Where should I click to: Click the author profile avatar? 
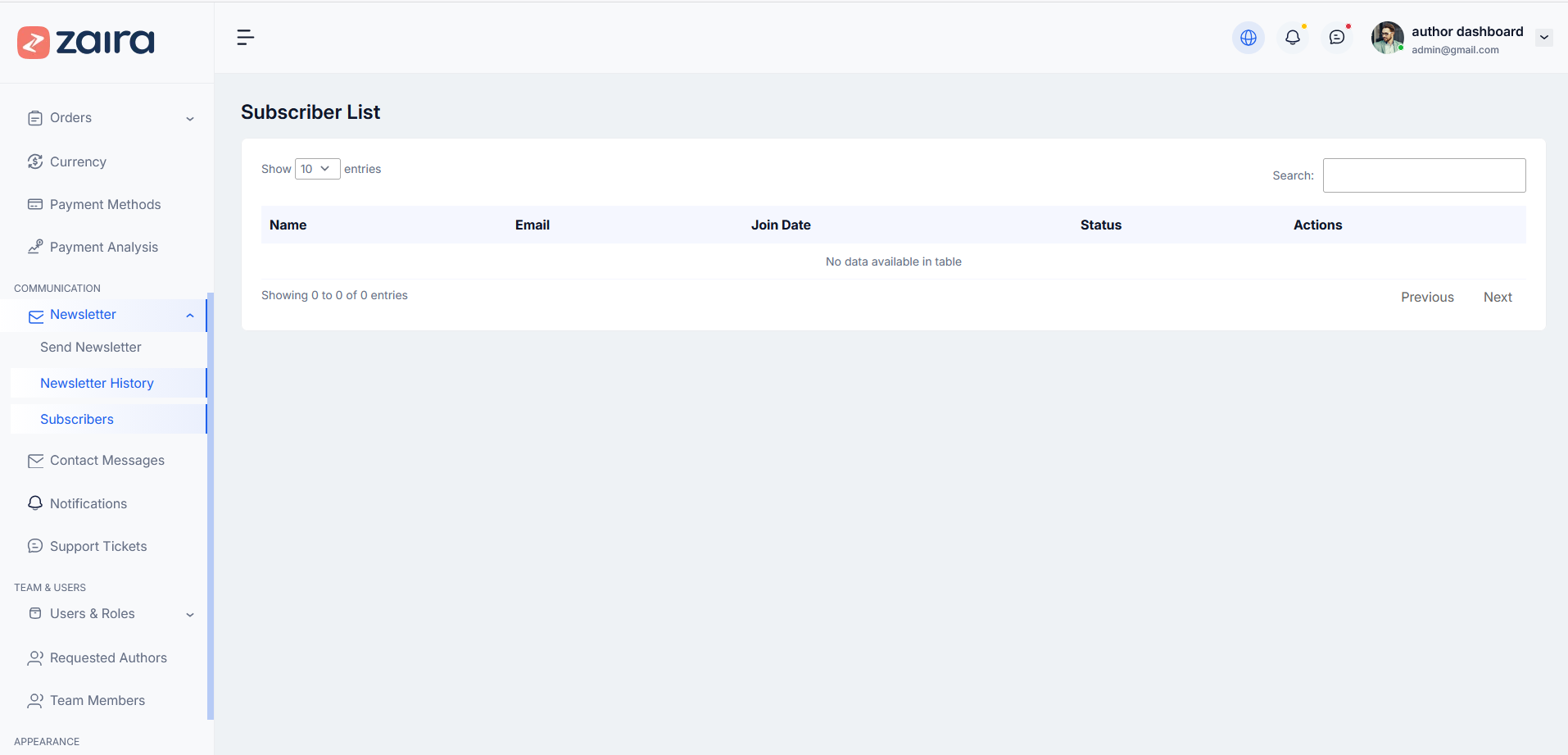point(1387,38)
